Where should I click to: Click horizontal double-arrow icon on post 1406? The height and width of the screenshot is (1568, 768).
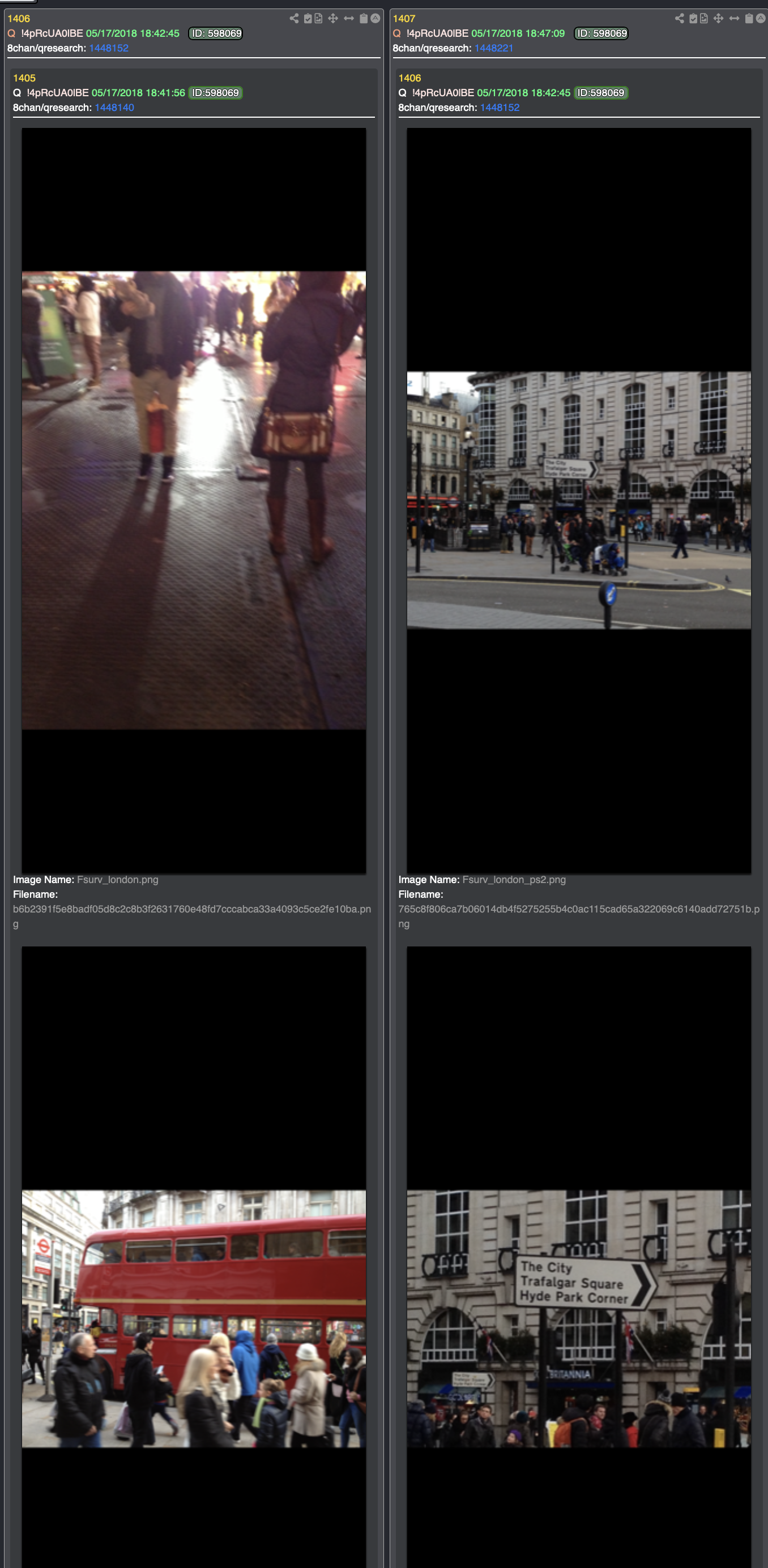[349, 18]
